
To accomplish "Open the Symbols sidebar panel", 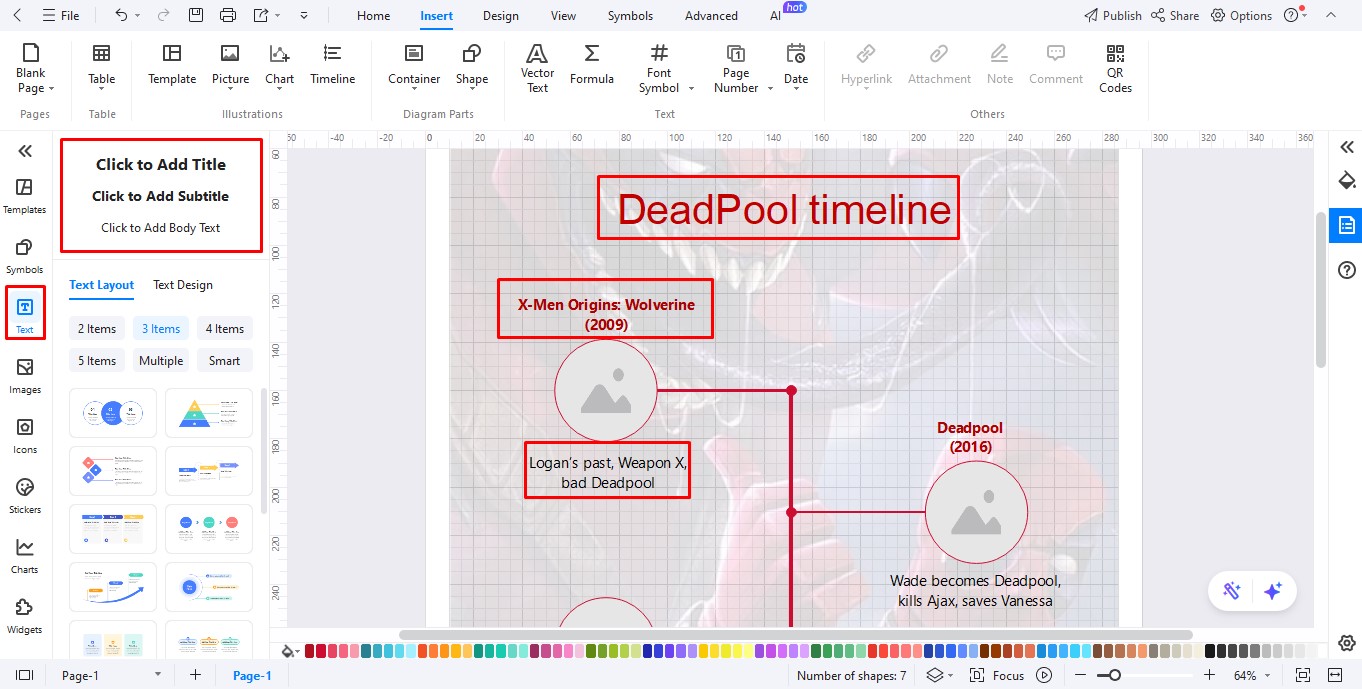I will click(x=25, y=256).
